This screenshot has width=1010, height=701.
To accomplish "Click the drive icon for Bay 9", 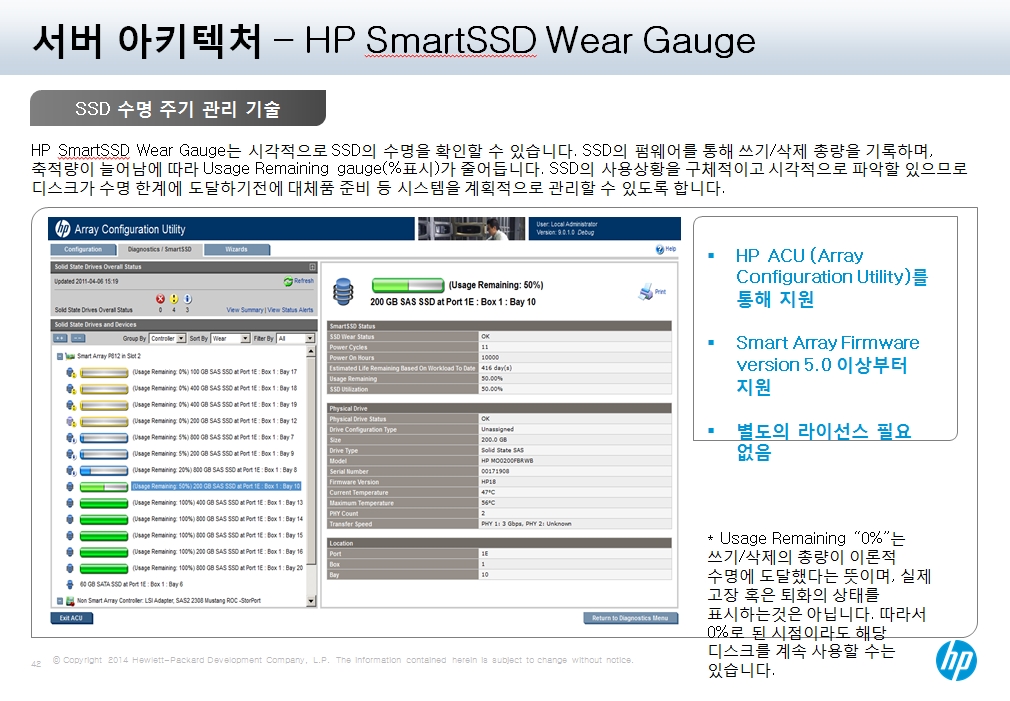I will click(x=71, y=454).
